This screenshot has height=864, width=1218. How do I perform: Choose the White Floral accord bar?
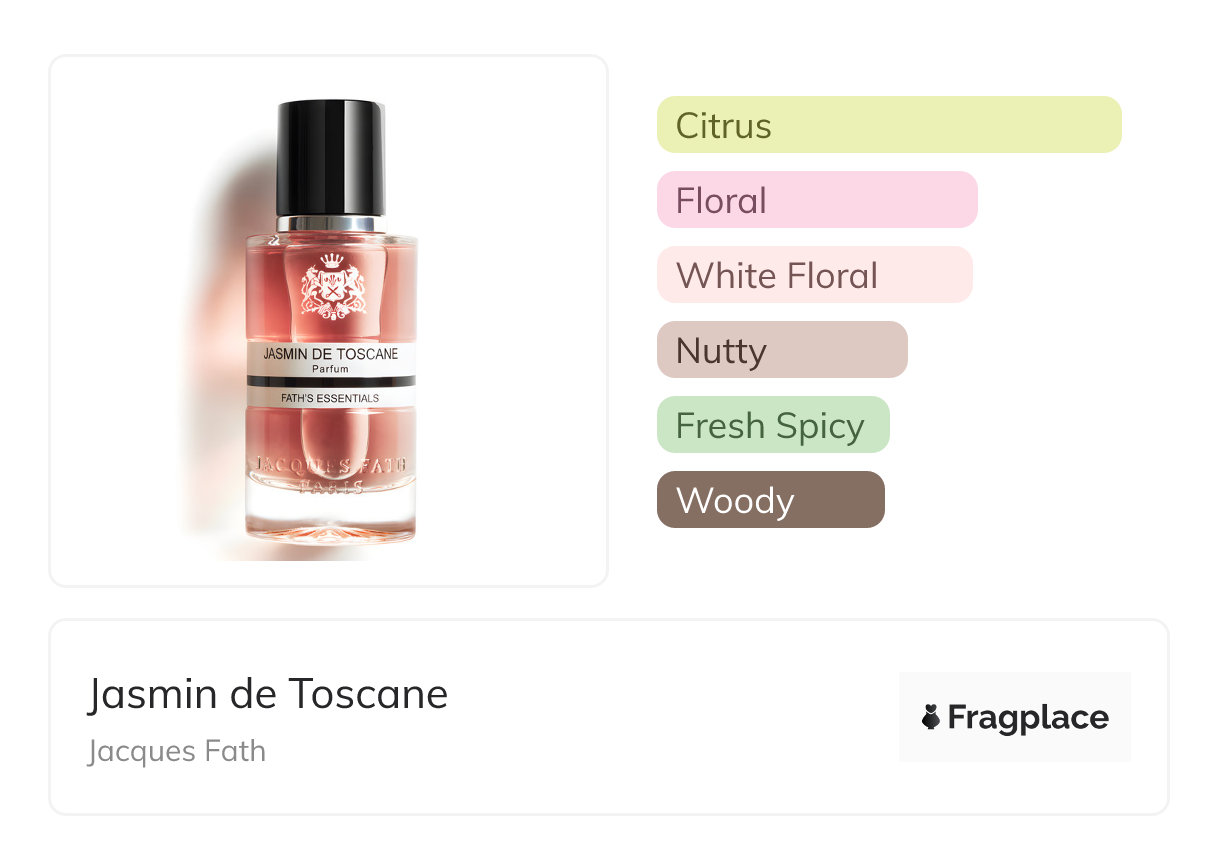(815, 275)
